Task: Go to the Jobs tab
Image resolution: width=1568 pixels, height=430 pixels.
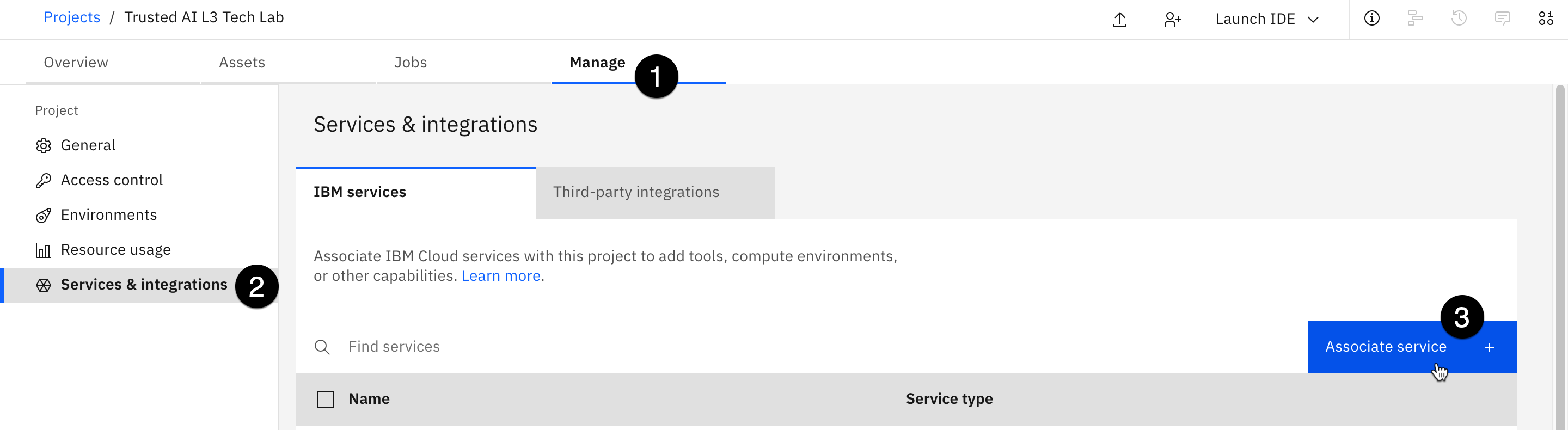Action: pos(411,63)
